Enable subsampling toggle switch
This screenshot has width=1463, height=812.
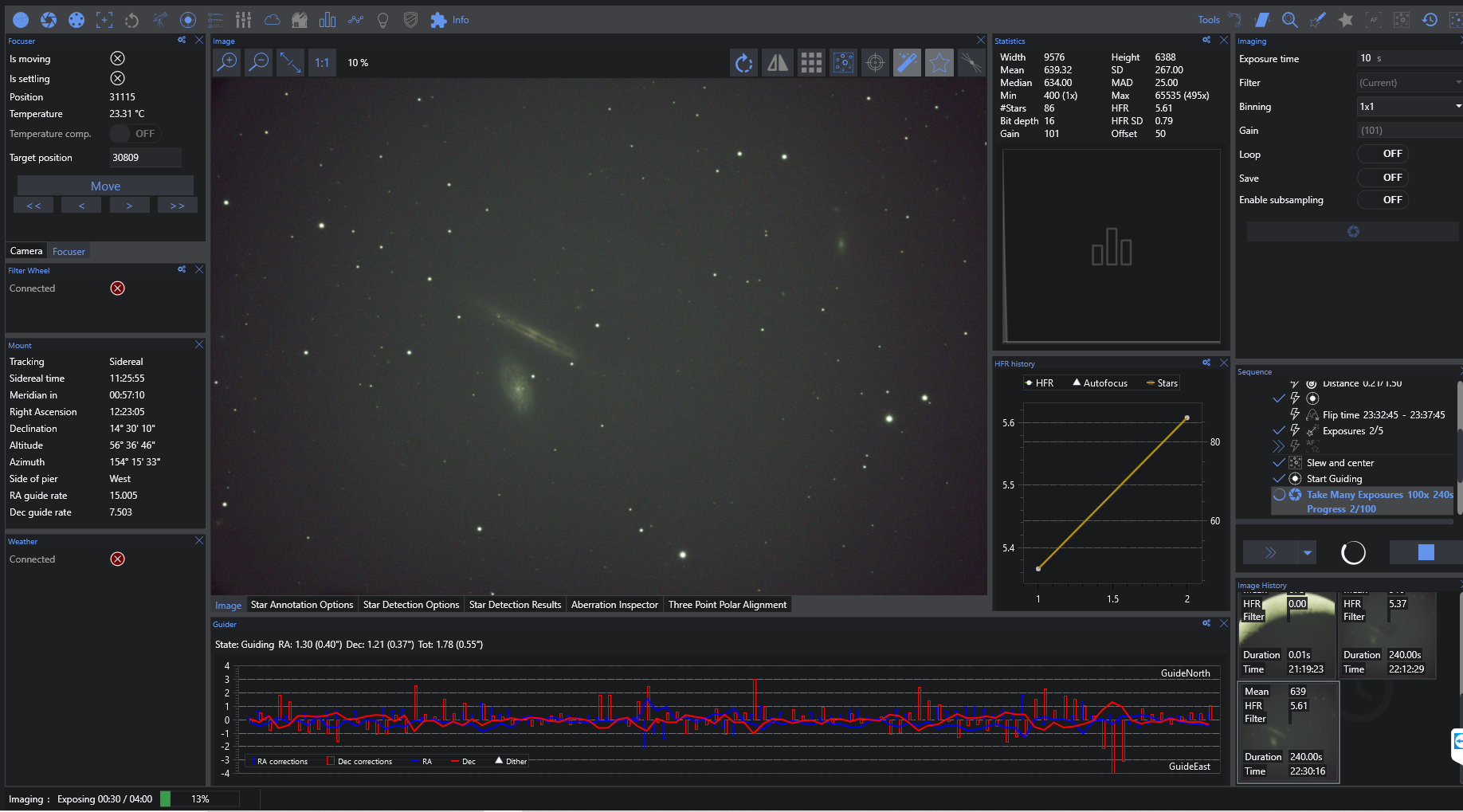pos(1383,200)
